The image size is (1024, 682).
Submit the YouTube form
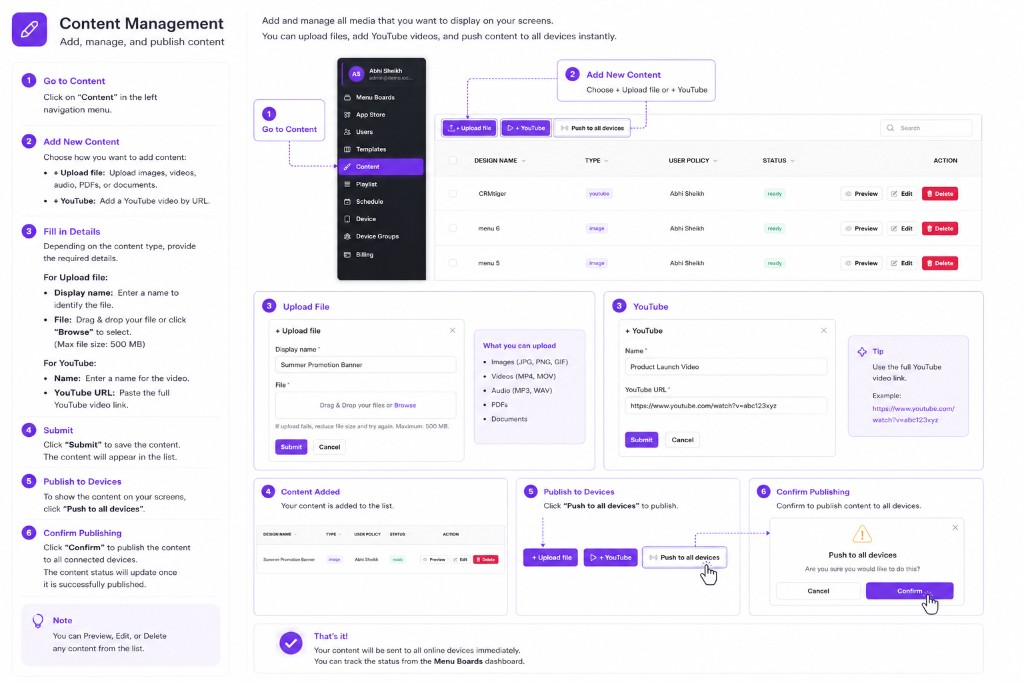(641, 440)
